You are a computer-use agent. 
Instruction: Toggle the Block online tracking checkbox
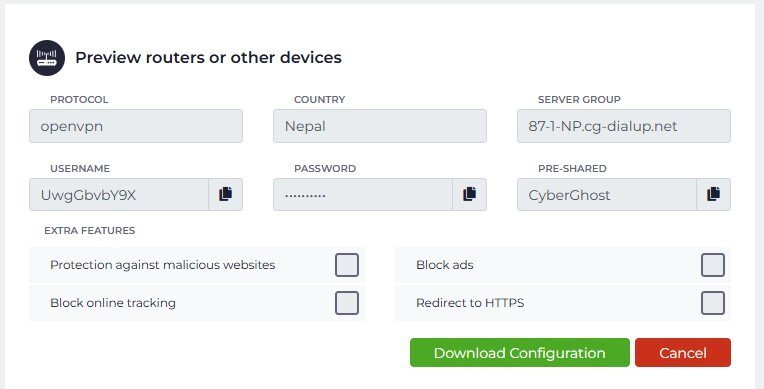347,303
